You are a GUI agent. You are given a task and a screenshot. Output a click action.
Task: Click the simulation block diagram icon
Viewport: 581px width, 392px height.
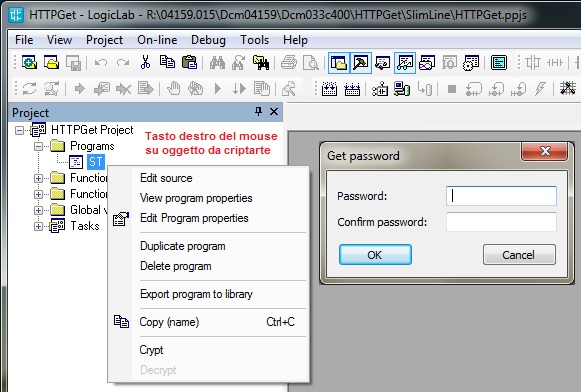[380, 89]
